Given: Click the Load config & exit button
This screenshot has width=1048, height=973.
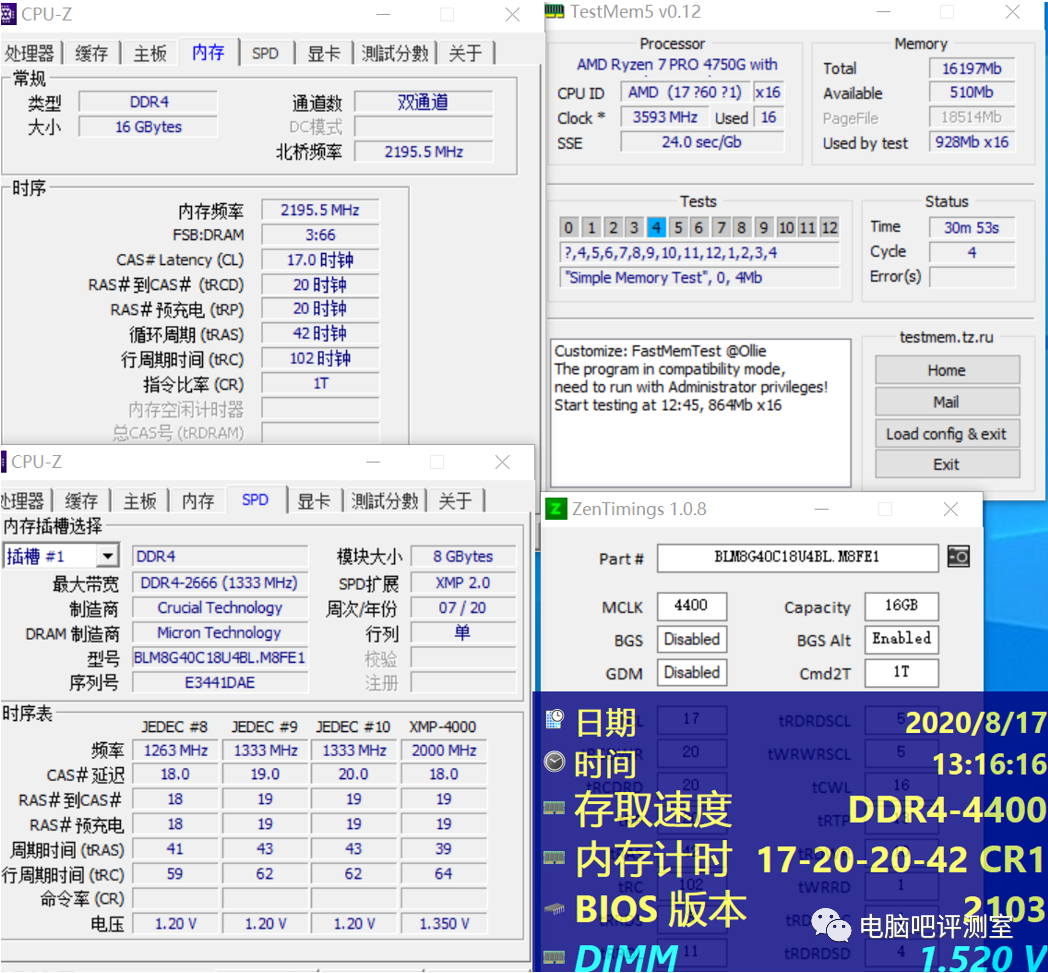Looking at the screenshot, I should click(x=946, y=433).
